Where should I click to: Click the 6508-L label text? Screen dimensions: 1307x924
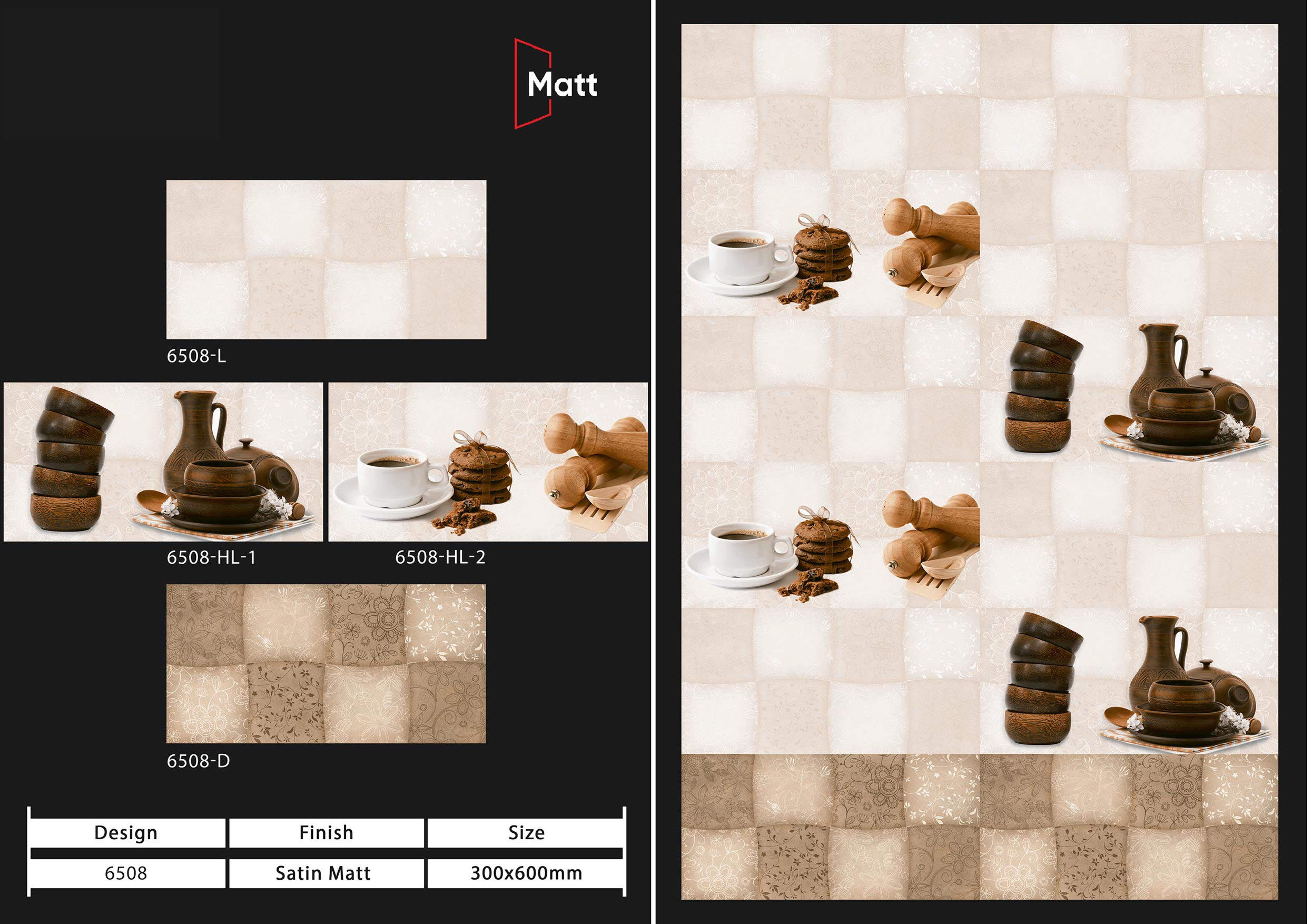pos(196,356)
